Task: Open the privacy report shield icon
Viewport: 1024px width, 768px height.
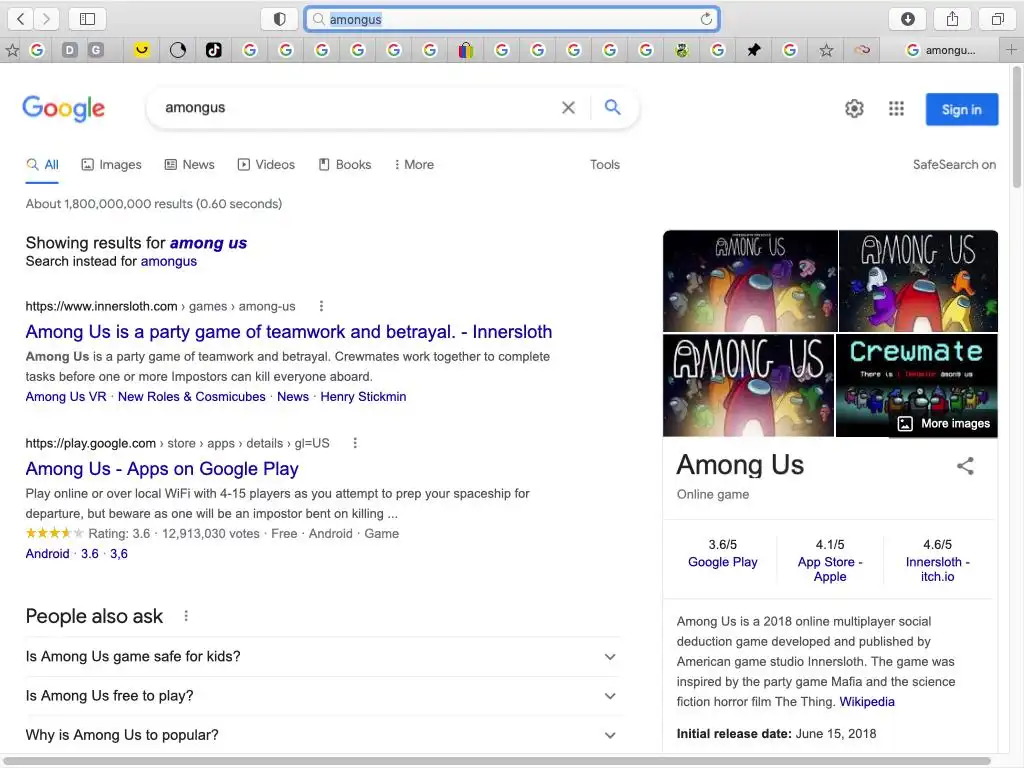Action: [x=280, y=19]
